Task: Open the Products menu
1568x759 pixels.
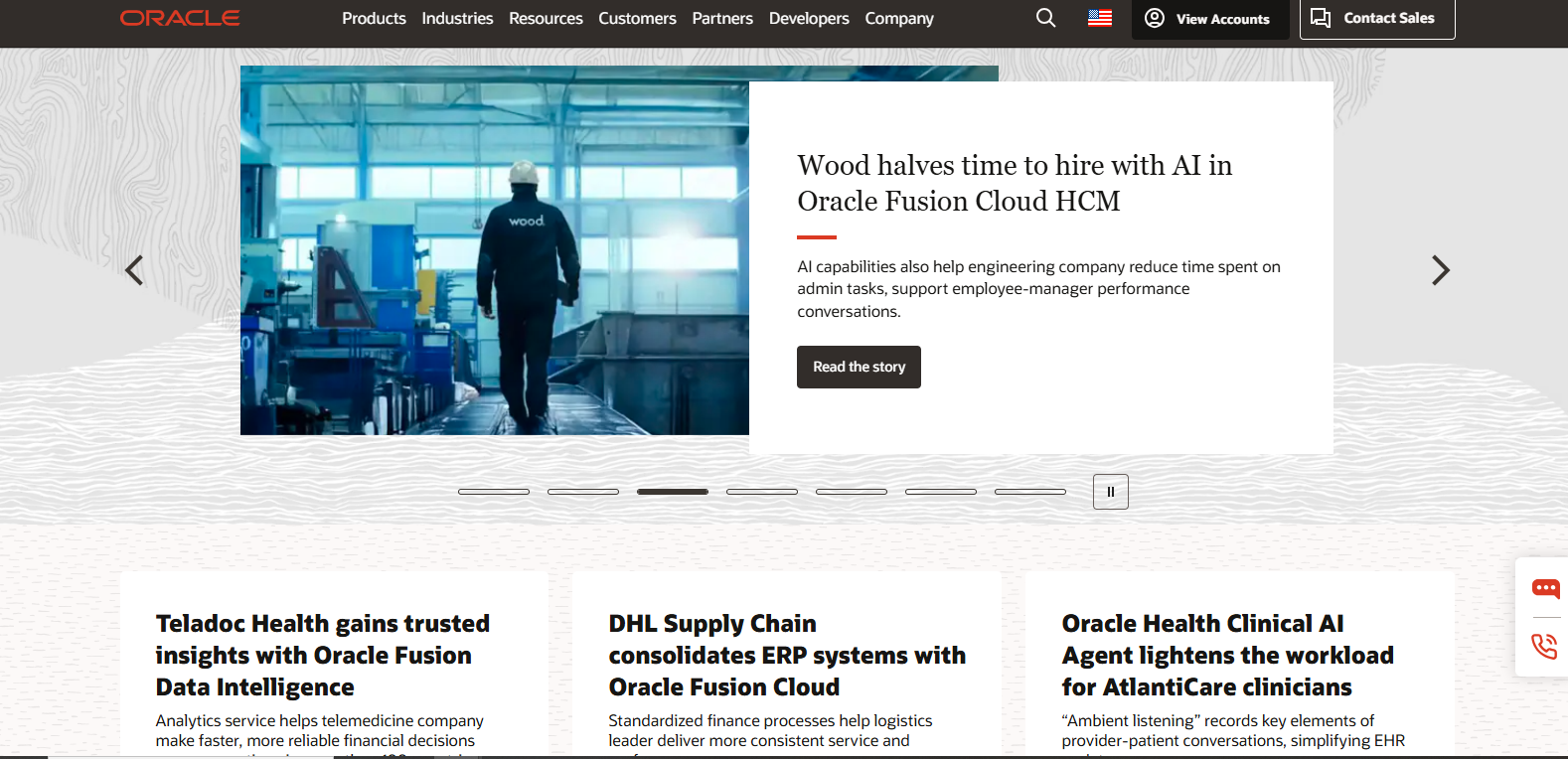Action: 374,18
